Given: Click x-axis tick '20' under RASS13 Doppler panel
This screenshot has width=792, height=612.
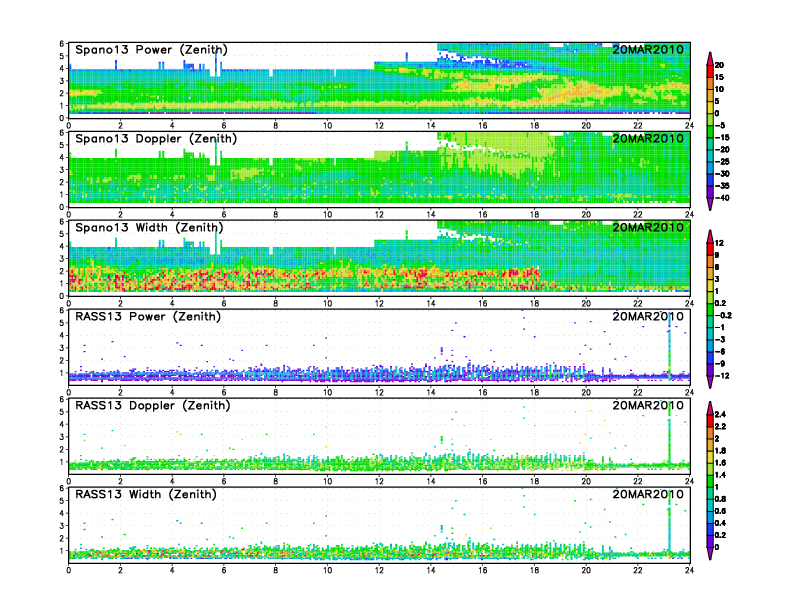Looking at the screenshot, I should coord(586,481).
